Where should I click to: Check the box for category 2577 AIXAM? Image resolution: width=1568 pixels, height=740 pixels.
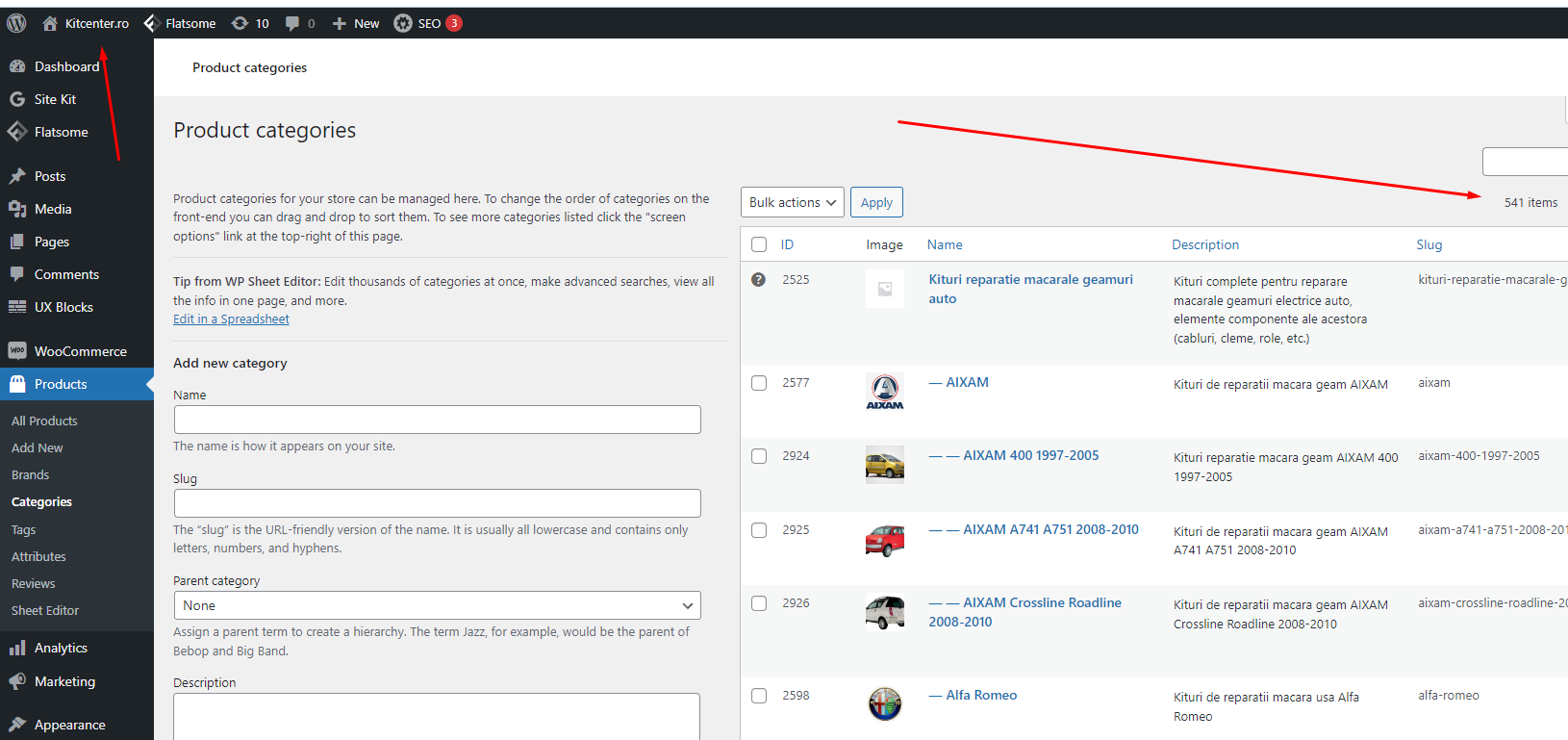tap(759, 383)
